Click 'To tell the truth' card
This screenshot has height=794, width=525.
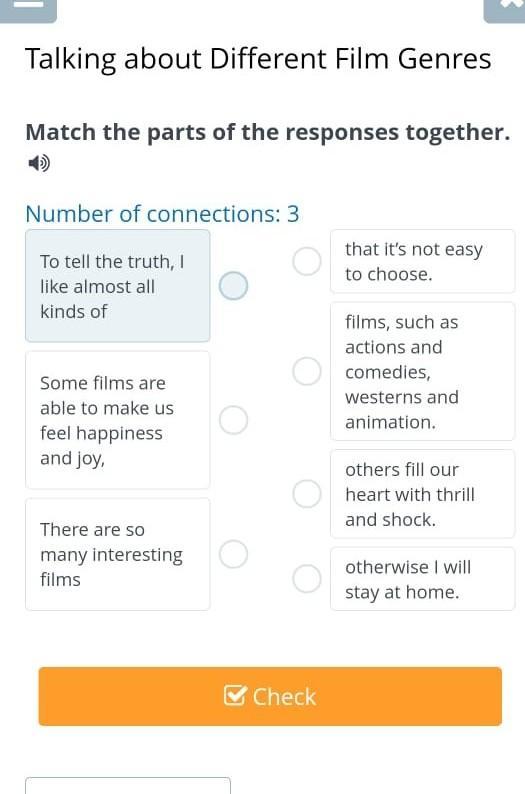[117, 286]
